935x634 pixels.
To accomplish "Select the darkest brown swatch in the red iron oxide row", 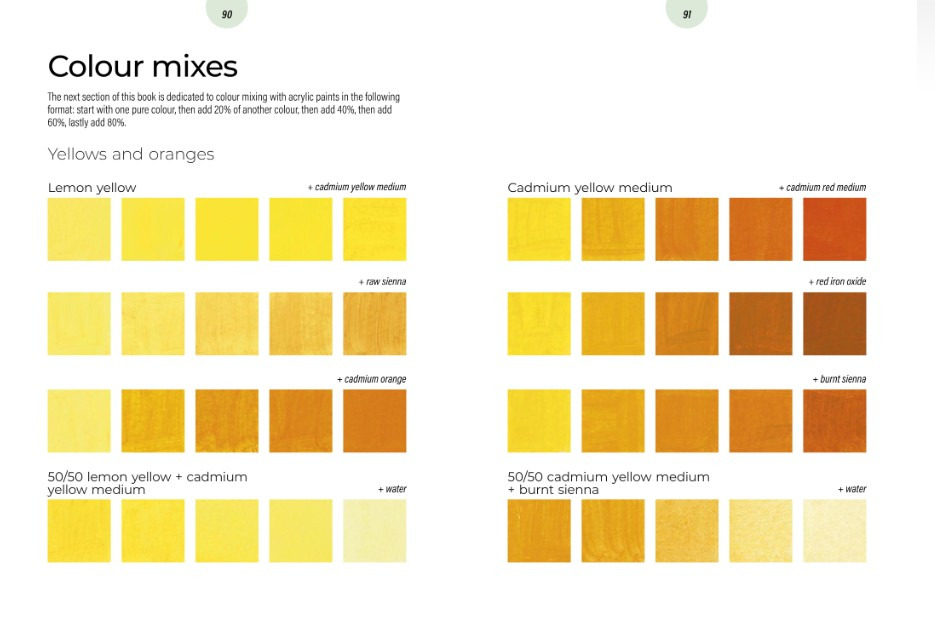I will click(x=834, y=324).
